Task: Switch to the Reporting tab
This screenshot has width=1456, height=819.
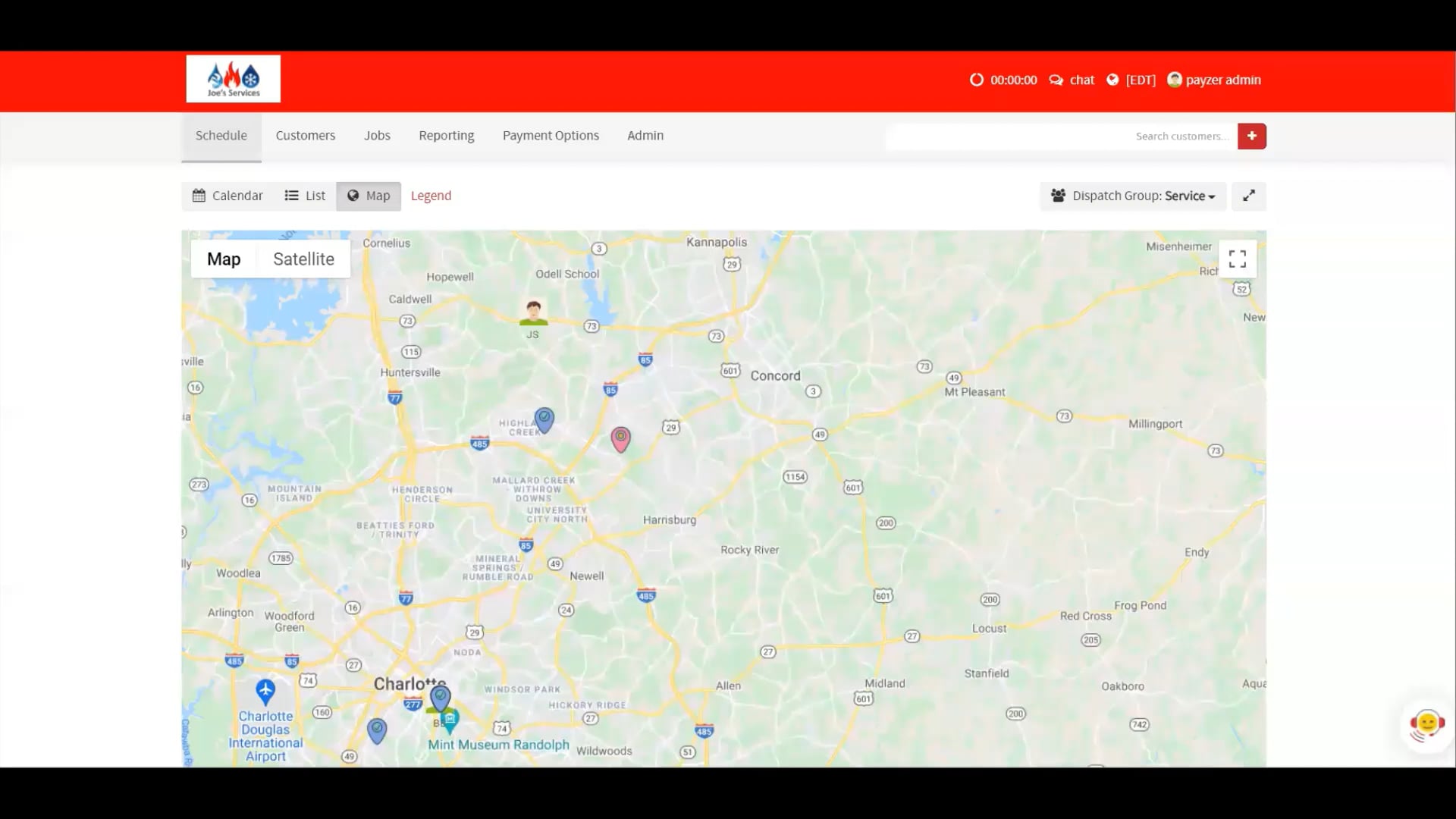Action: 446,135
